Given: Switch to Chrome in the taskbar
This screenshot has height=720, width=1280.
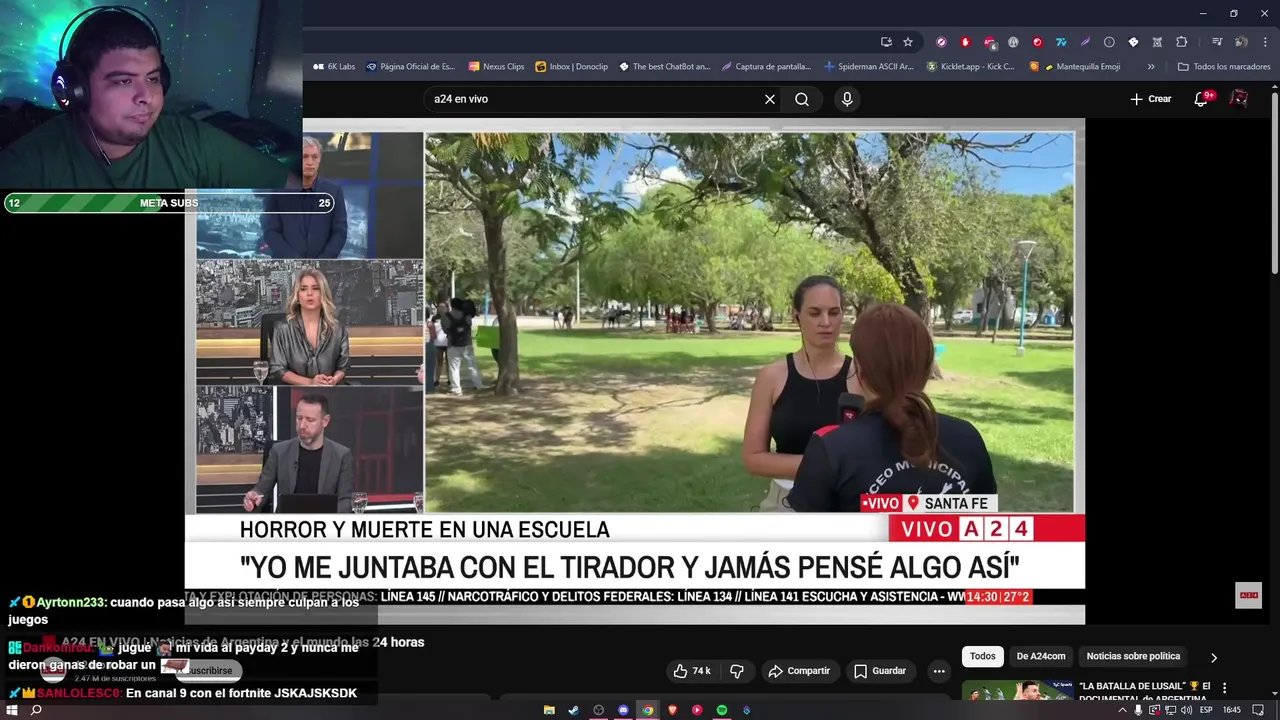Looking at the screenshot, I should [x=648, y=710].
